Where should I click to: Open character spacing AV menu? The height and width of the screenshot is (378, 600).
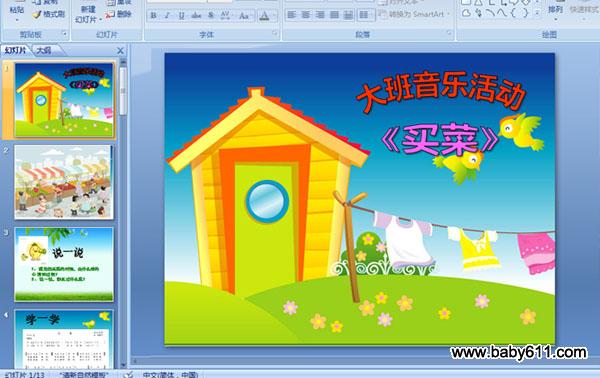(x=226, y=16)
